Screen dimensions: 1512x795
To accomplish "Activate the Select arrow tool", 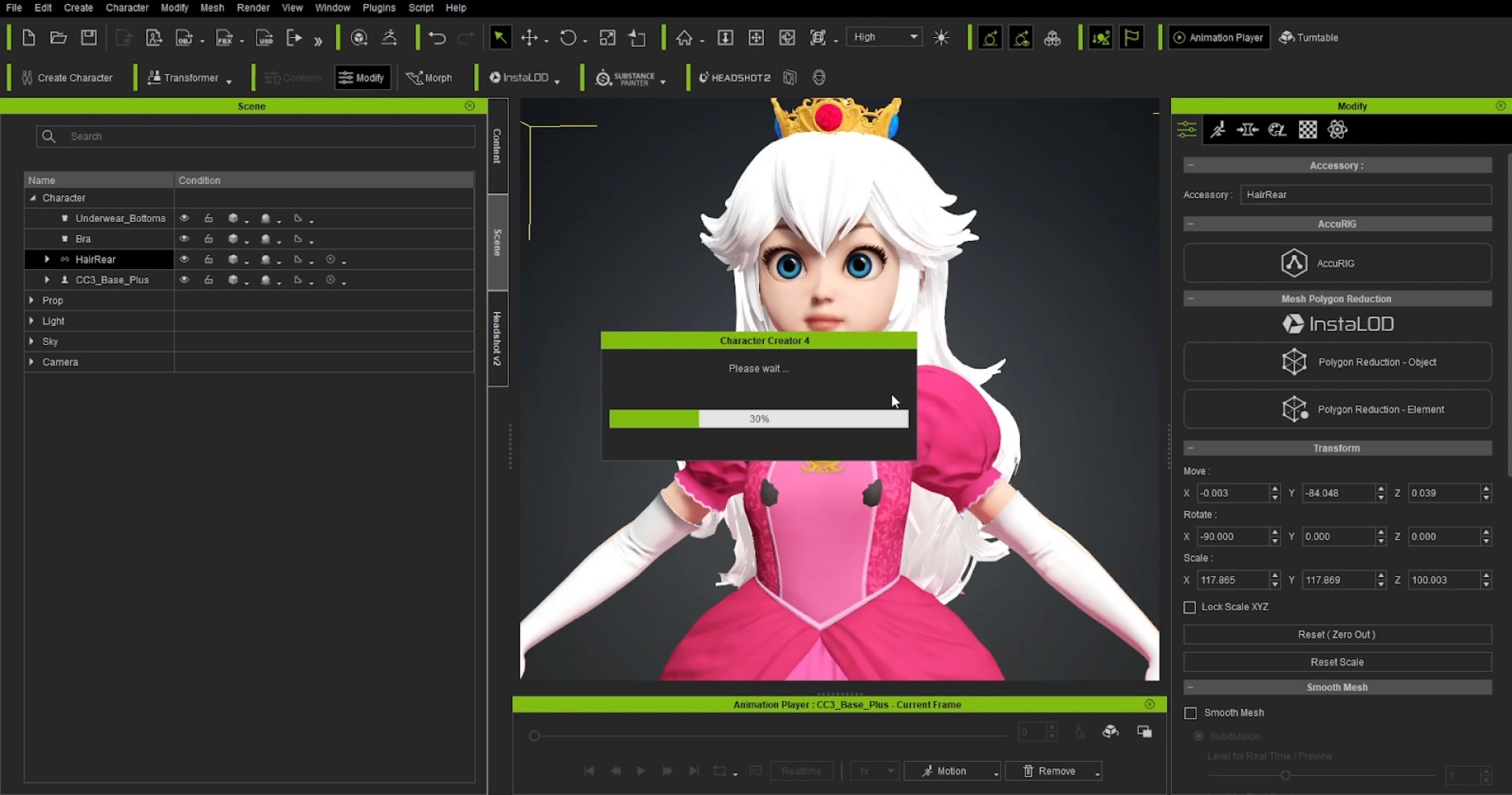I will pyautogui.click(x=500, y=38).
